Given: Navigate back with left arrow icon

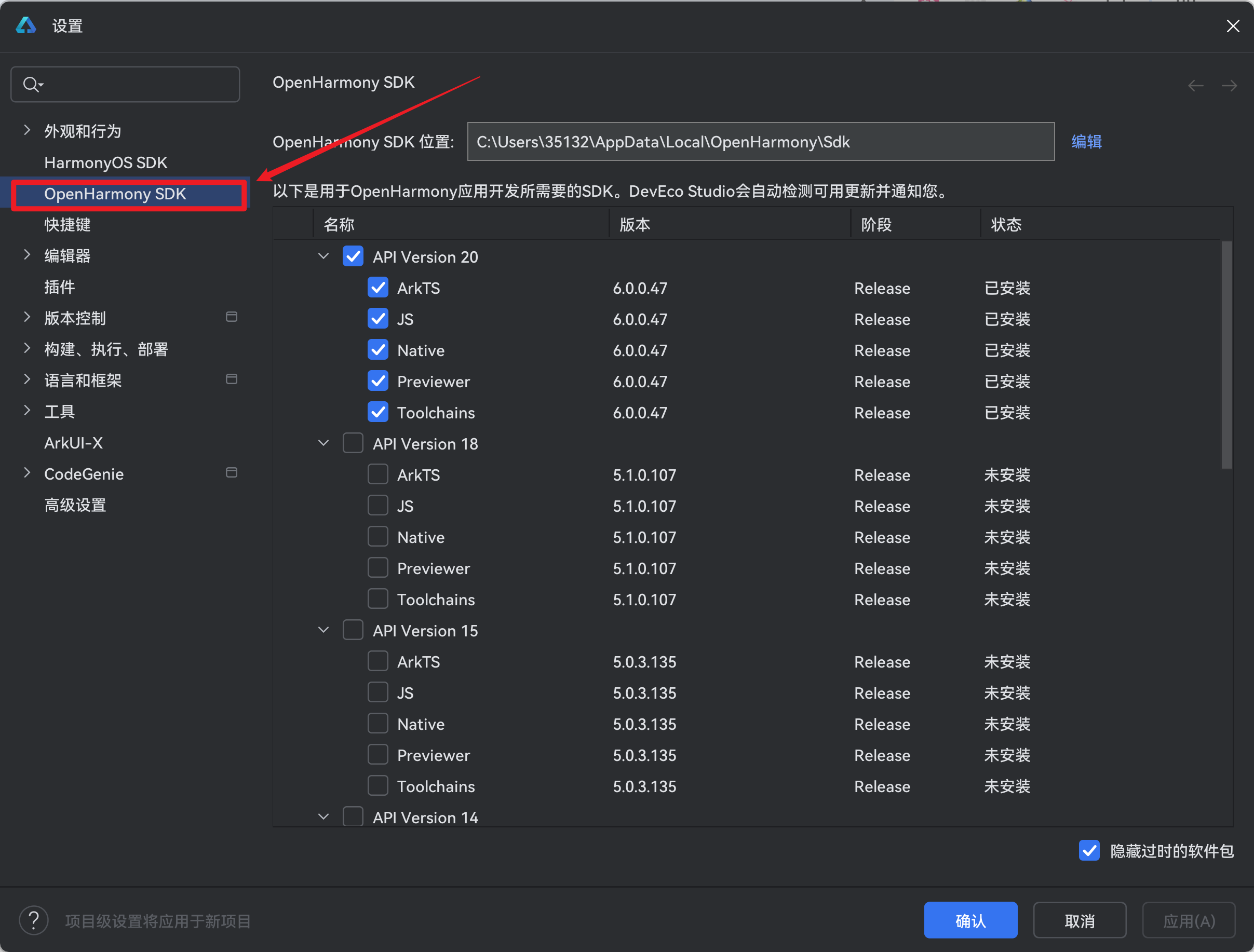Looking at the screenshot, I should (x=1196, y=86).
